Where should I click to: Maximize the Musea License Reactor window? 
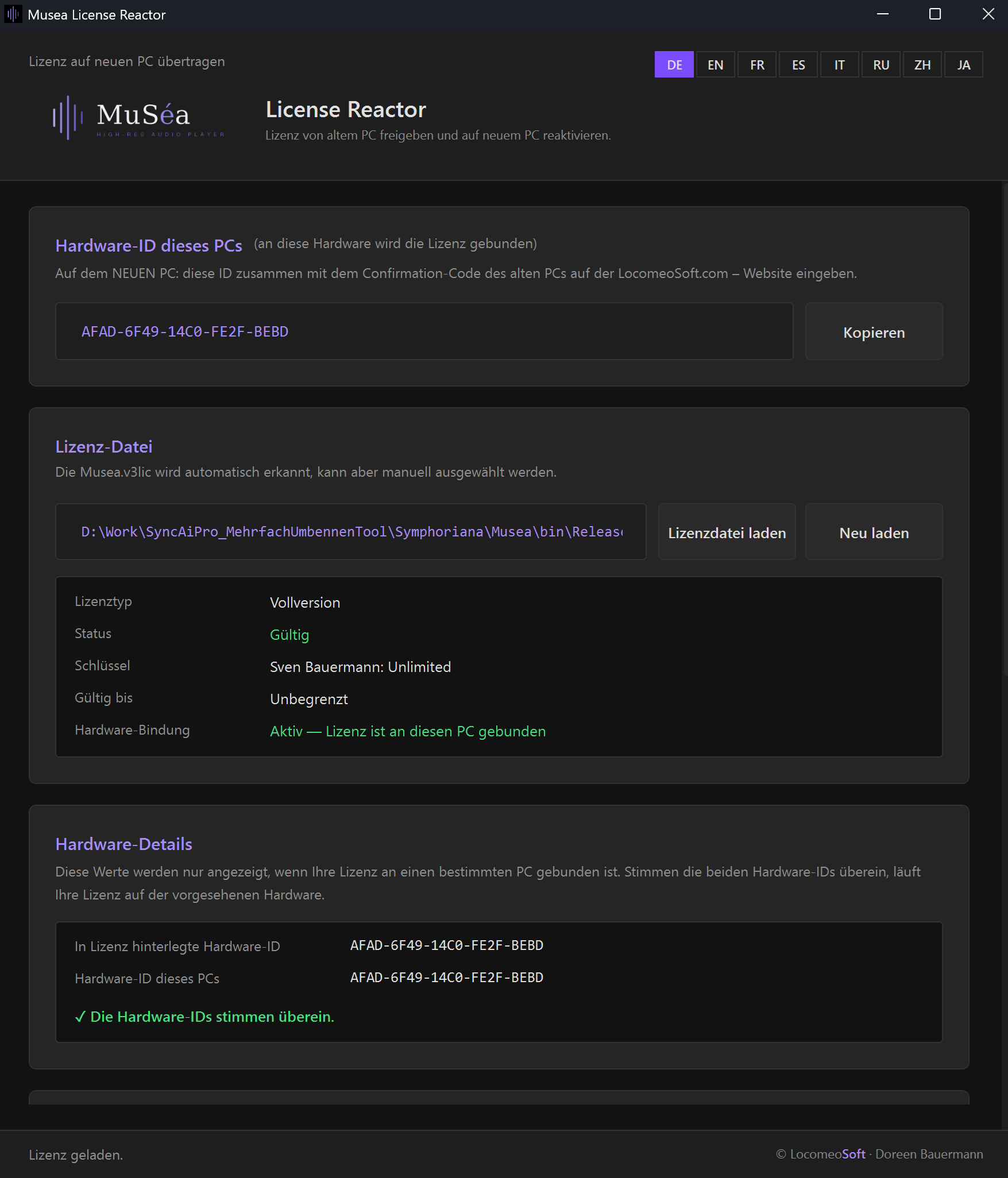(x=935, y=14)
